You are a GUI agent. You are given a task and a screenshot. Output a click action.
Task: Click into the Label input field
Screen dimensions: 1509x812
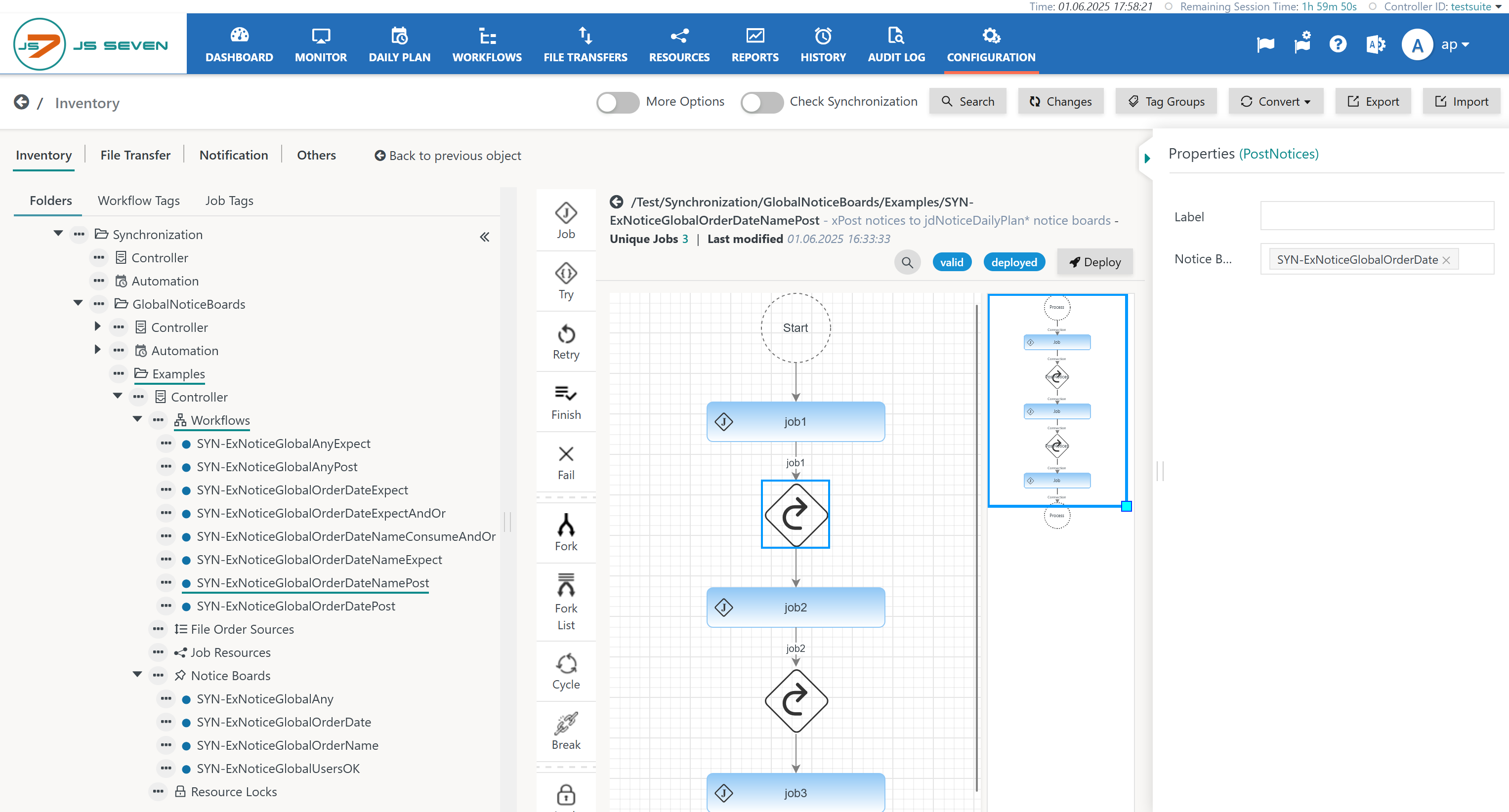coord(1377,216)
